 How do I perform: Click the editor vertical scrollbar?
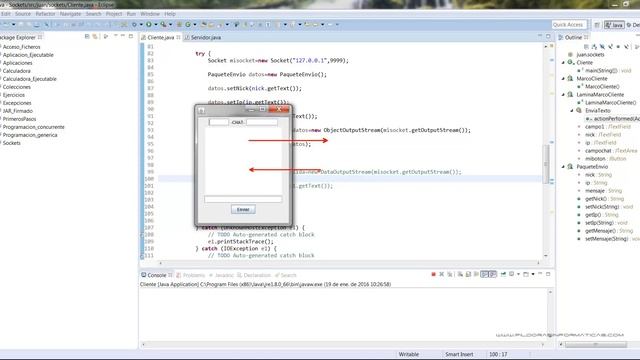(546, 163)
